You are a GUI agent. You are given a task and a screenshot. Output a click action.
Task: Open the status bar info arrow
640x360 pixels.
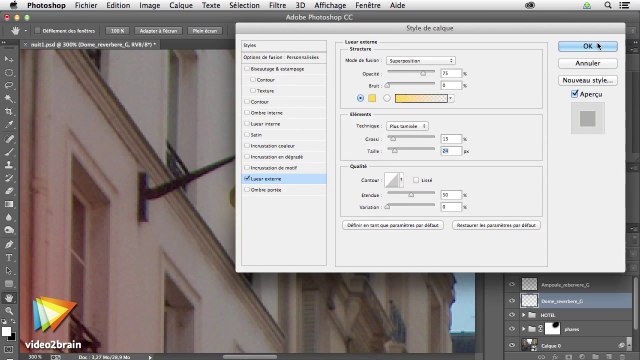tap(150, 357)
